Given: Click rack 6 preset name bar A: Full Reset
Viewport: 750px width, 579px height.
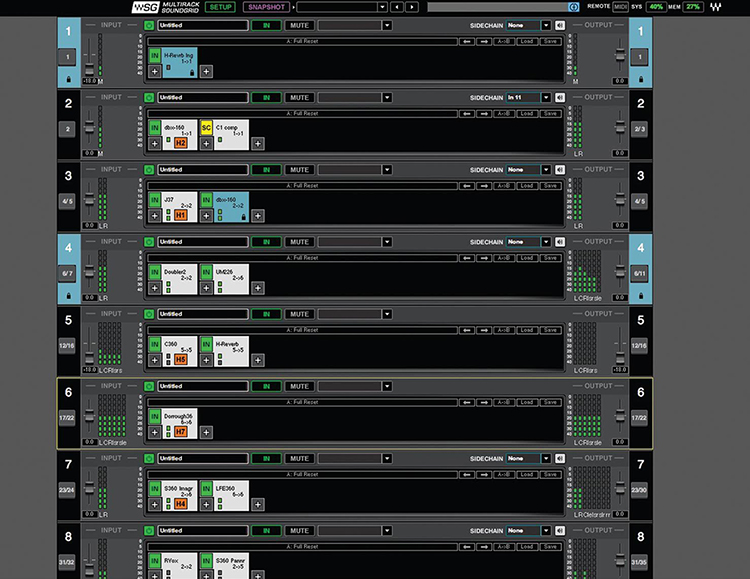Looking at the screenshot, I should tap(302, 402).
